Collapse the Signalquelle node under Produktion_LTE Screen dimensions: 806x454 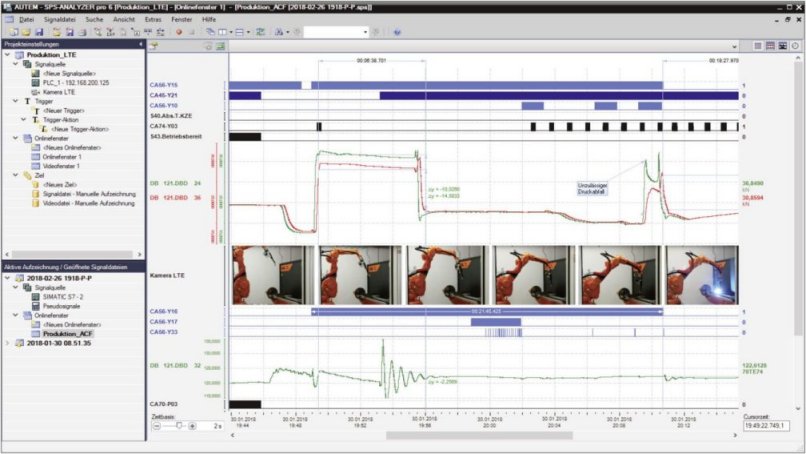click(16, 64)
